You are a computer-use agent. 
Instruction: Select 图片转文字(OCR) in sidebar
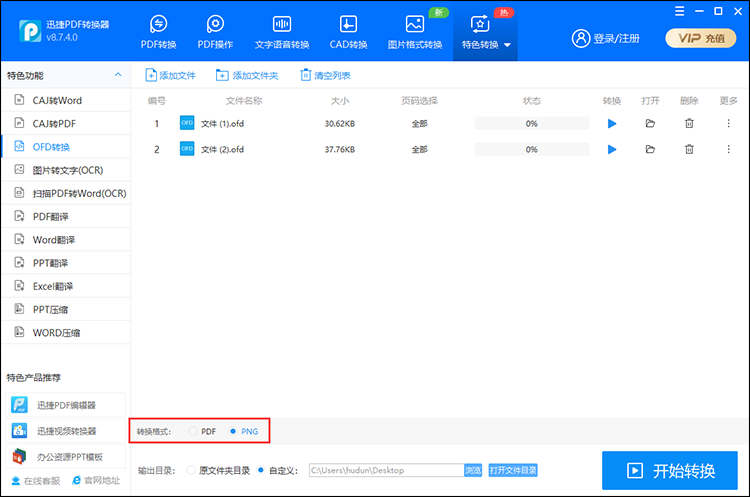tap(66, 170)
